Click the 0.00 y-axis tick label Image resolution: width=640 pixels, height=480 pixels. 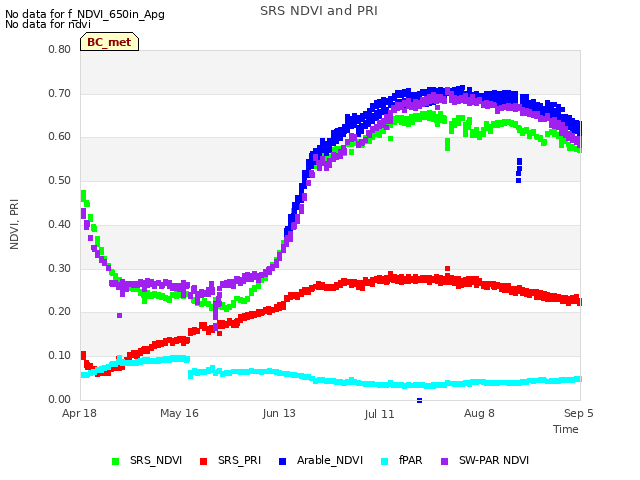pos(60,399)
